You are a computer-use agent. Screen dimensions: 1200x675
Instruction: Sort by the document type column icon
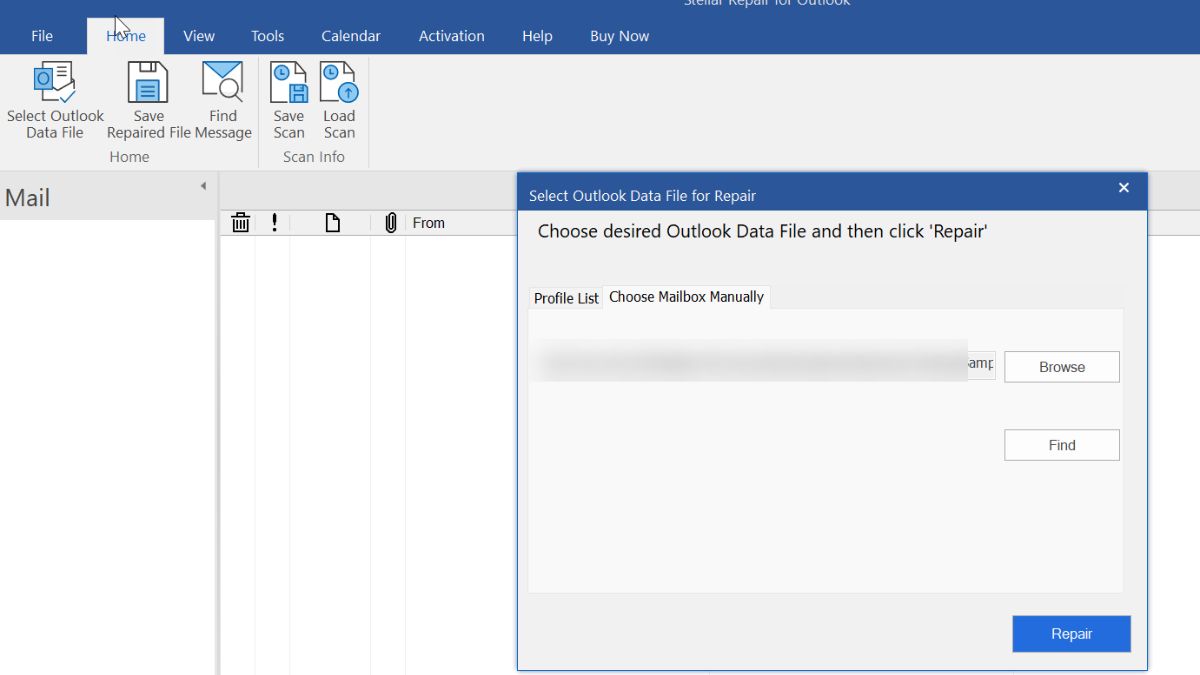pos(333,223)
